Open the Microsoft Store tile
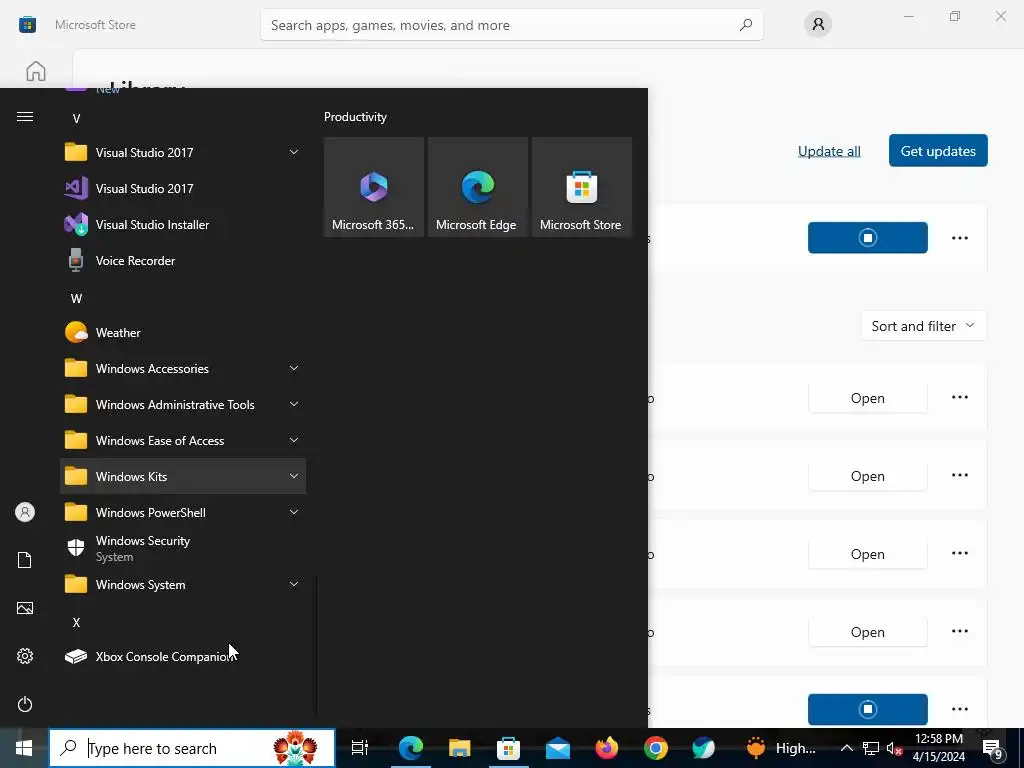Image resolution: width=1024 pixels, height=768 pixels. [582, 187]
